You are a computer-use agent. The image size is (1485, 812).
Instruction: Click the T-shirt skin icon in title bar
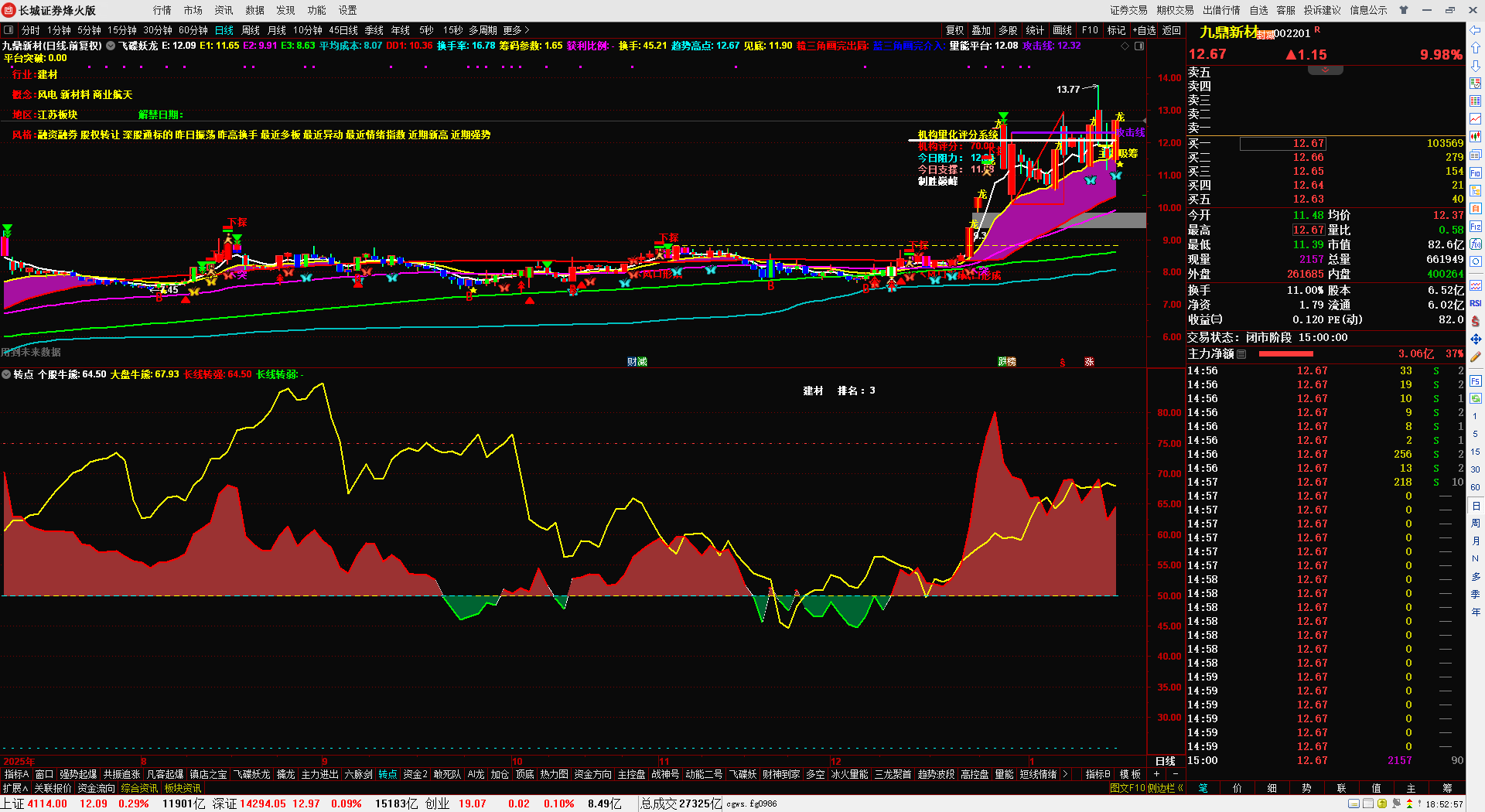pyautogui.click(x=1404, y=10)
